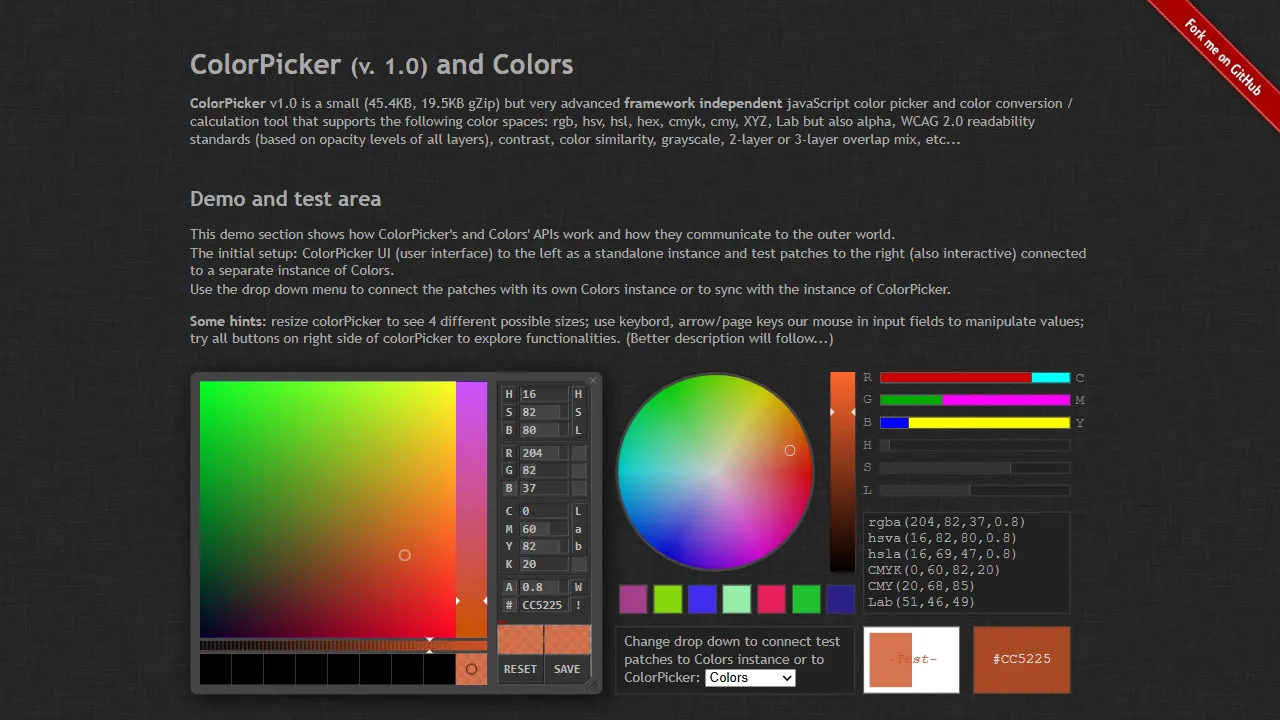Viewport: 1280px width, 720px height.
Task: Click the -Test- preview patch
Action: pyautogui.click(x=912, y=660)
